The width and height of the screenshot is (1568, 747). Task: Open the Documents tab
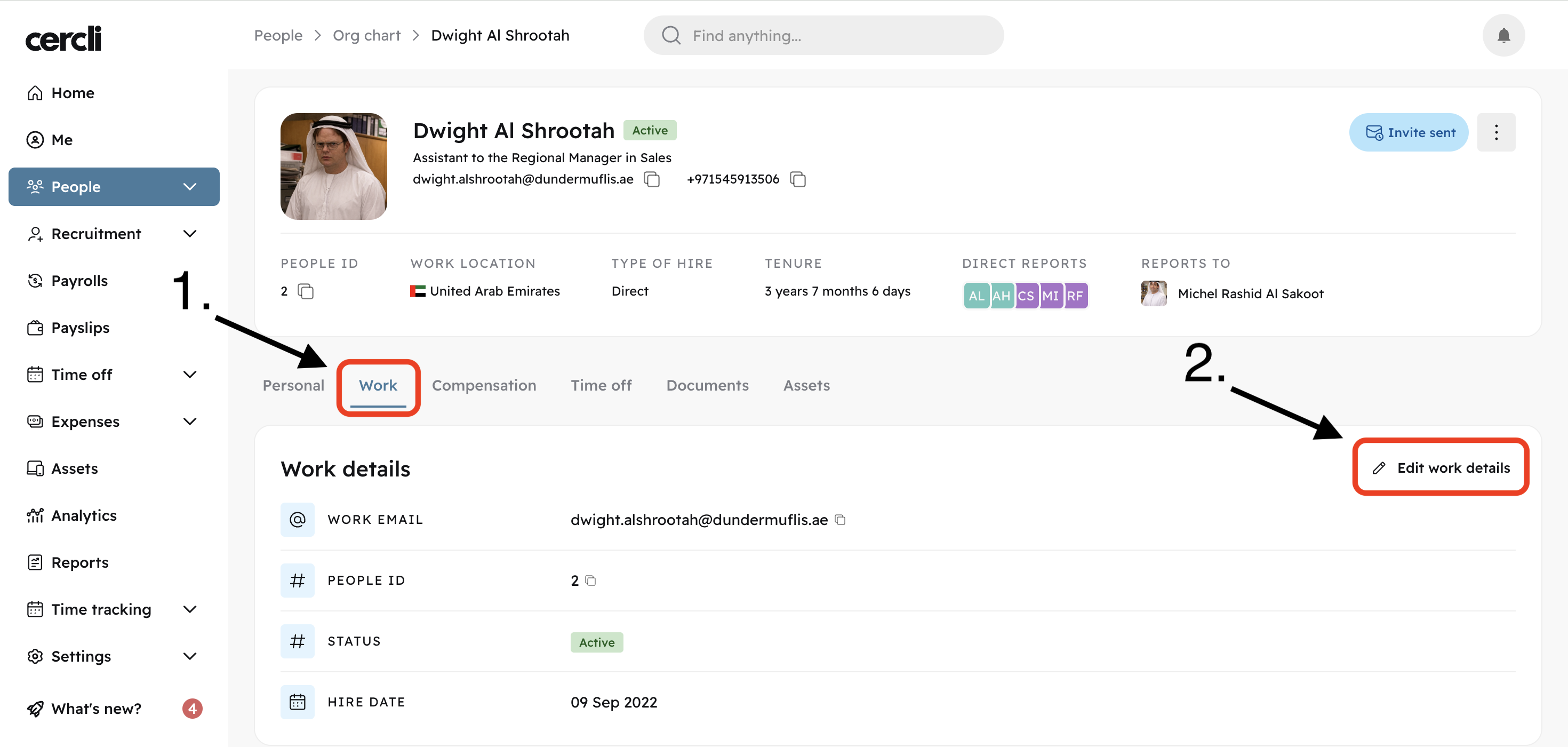tap(707, 385)
